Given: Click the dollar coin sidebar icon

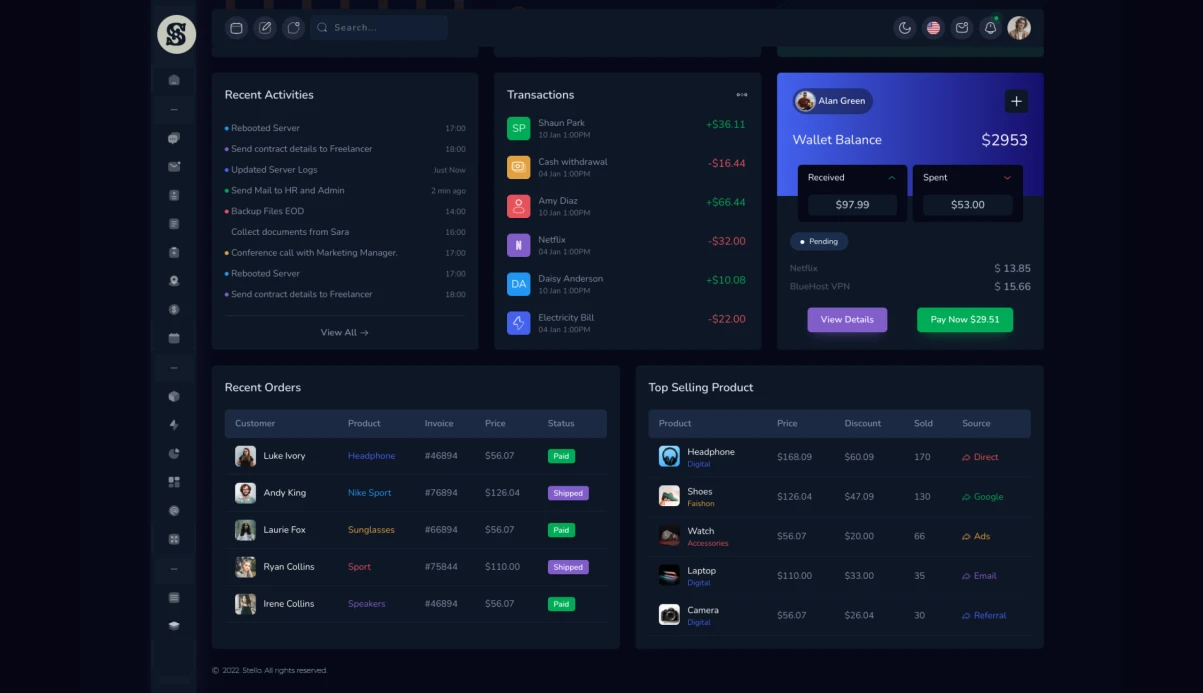Looking at the screenshot, I should 174,310.
